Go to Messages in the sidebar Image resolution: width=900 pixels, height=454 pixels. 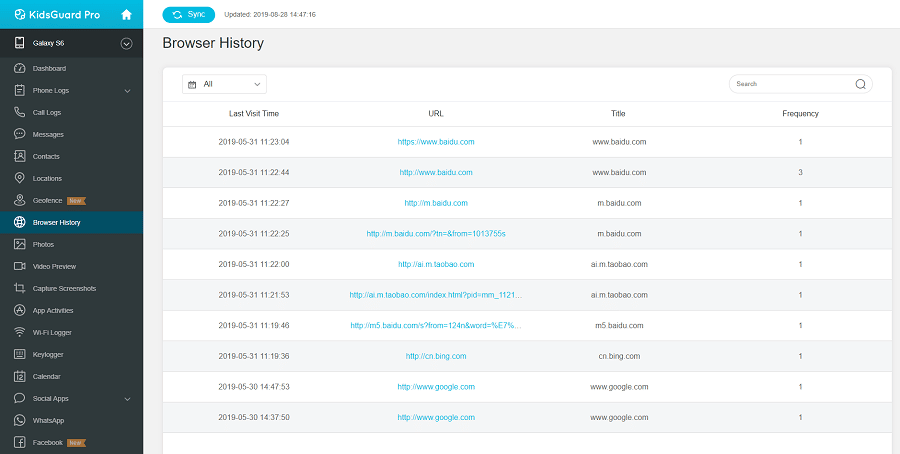48,134
